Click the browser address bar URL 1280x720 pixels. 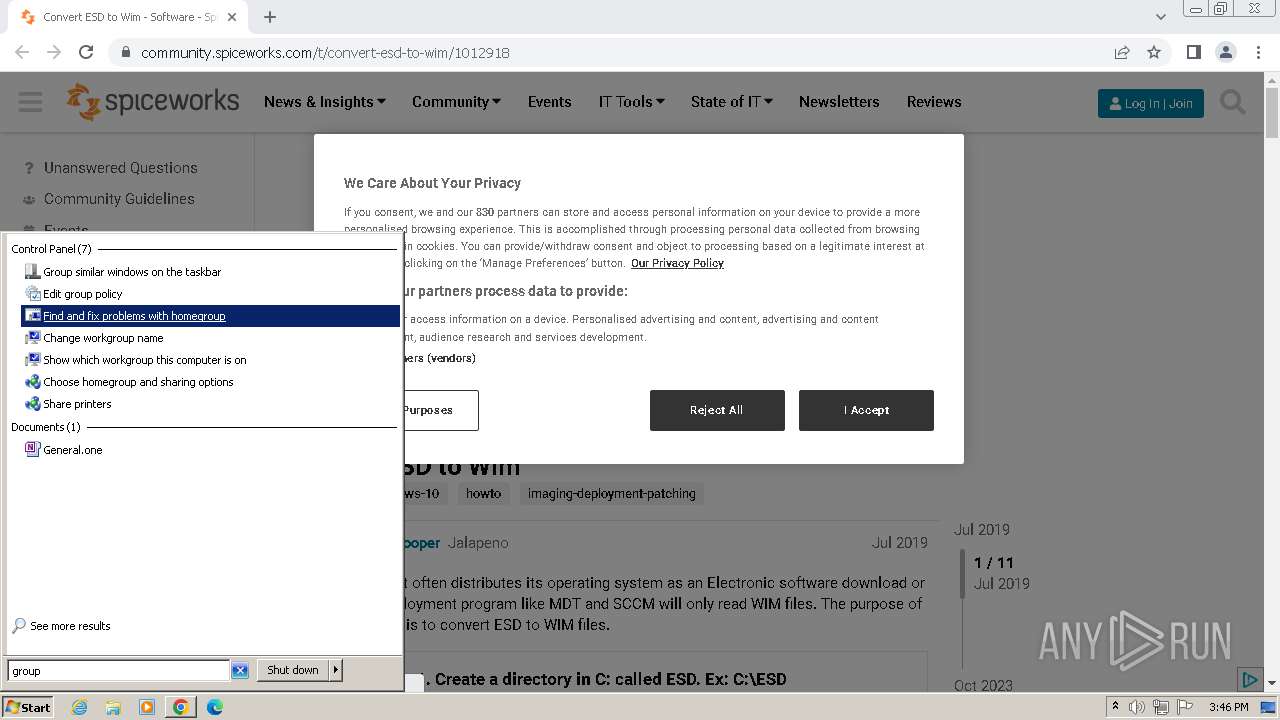325,52
